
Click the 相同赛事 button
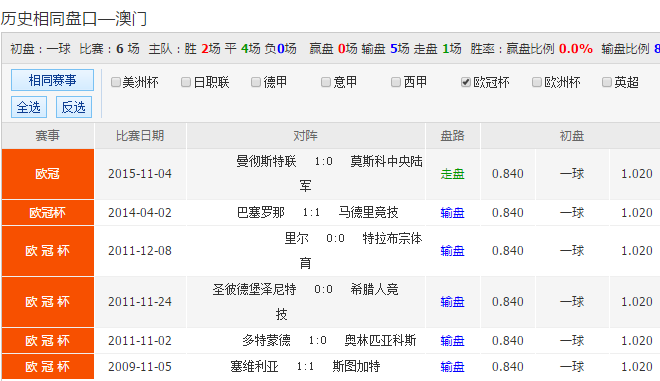[x=52, y=80]
